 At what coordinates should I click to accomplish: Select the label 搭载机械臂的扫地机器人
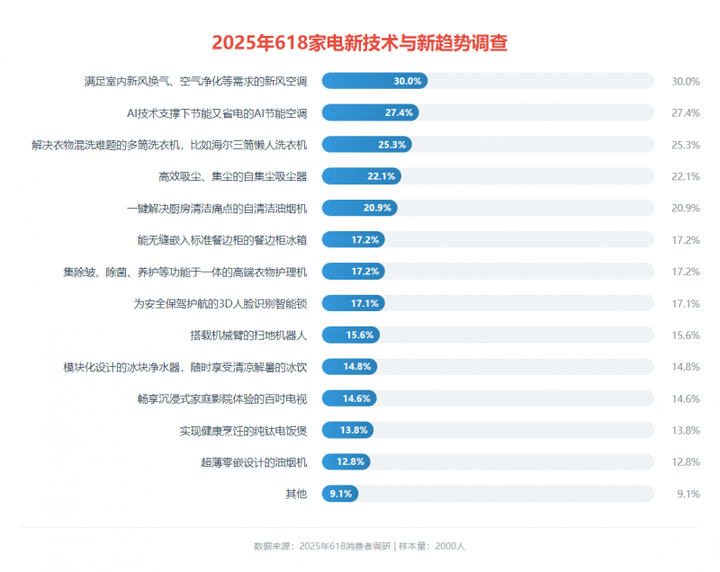(248, 335)
